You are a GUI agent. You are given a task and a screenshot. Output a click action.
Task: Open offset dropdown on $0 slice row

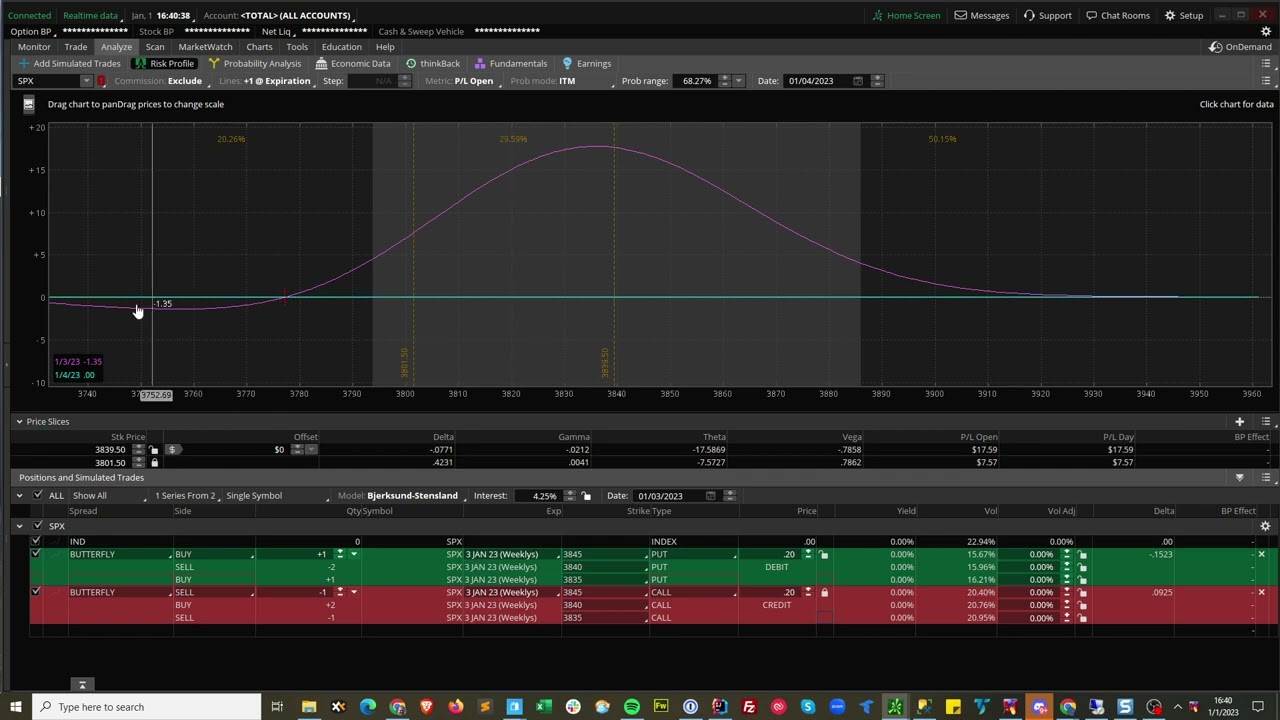pyautogui.click(x=311, y=450)
